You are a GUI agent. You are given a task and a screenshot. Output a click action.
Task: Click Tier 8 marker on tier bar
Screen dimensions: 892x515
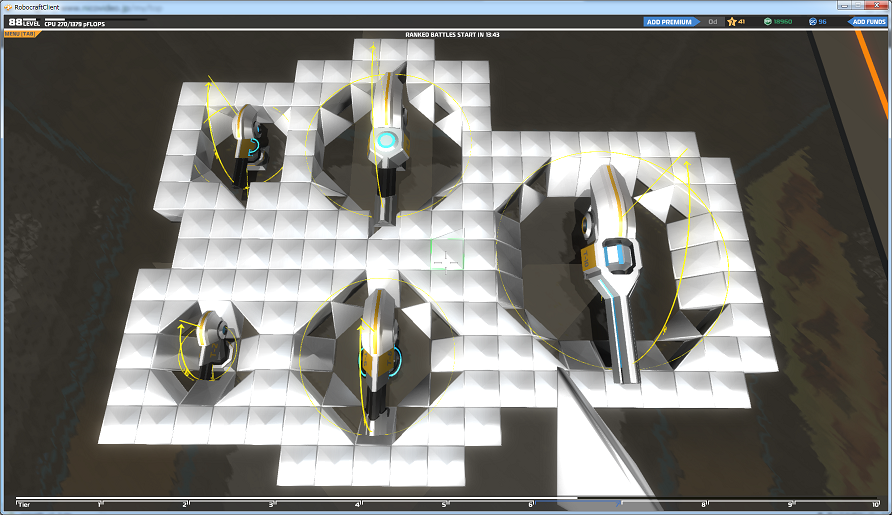pyautogui.click(x=703, y=504)
